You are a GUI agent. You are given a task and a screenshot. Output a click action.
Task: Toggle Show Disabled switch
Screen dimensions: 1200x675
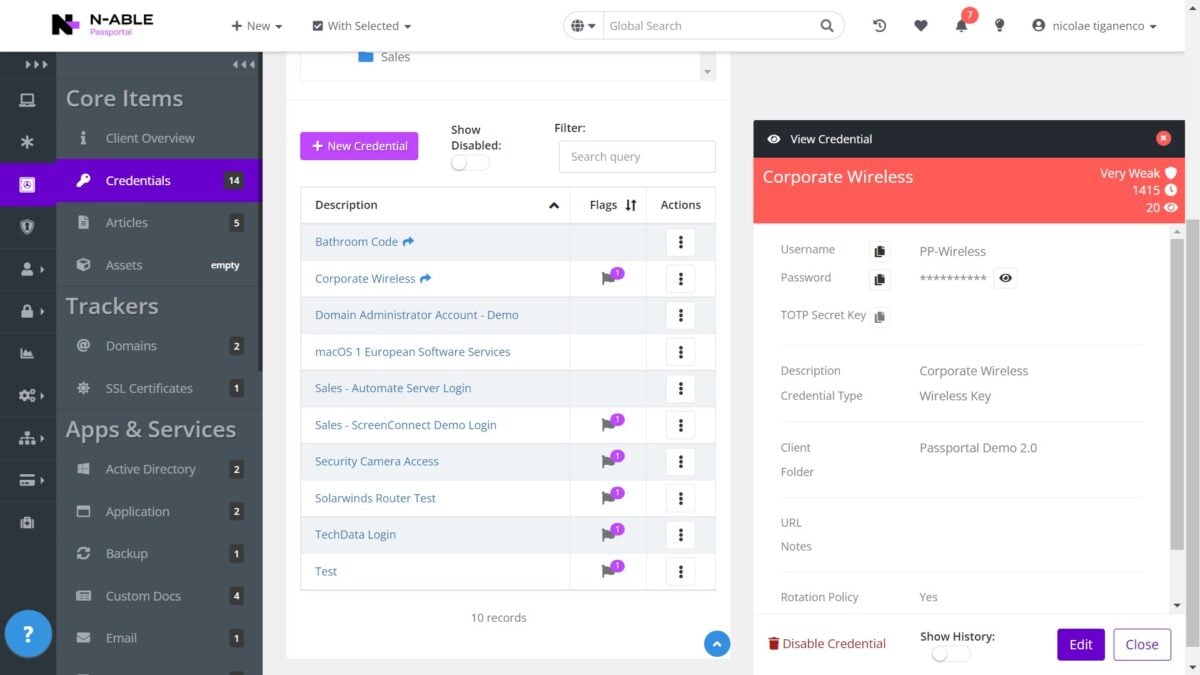coord(469,162)
